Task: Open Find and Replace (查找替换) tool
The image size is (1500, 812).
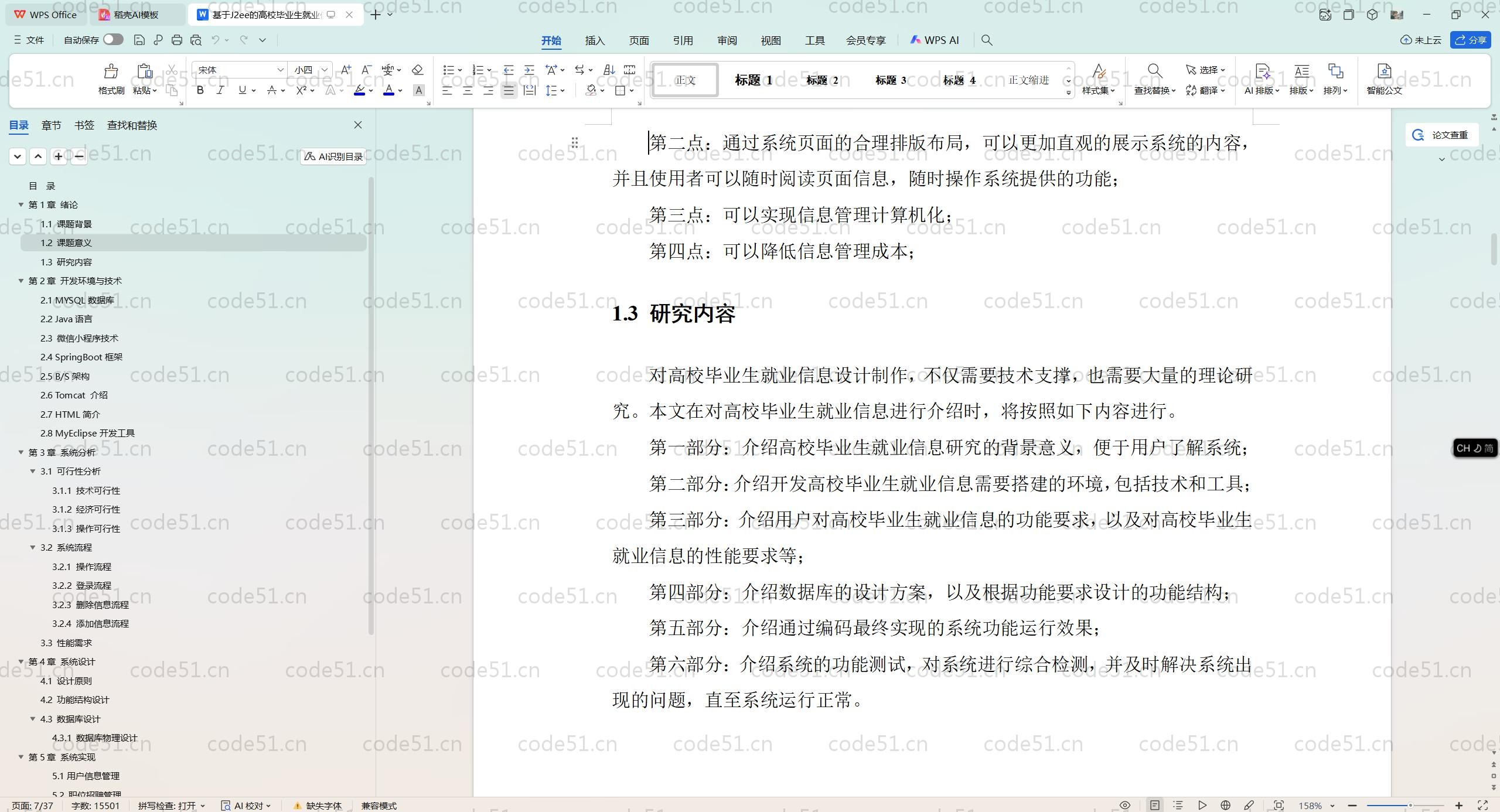Action: [1154, 72]
